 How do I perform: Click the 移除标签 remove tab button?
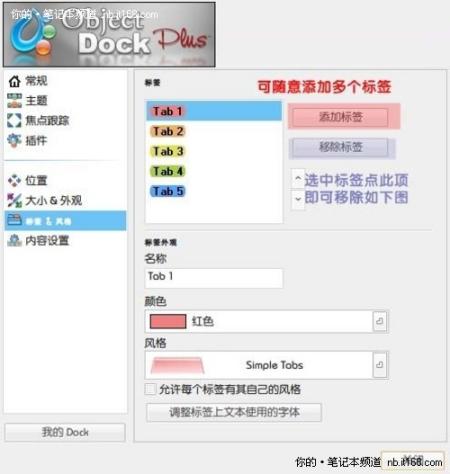pyautogui.click(x=340, y=147)
